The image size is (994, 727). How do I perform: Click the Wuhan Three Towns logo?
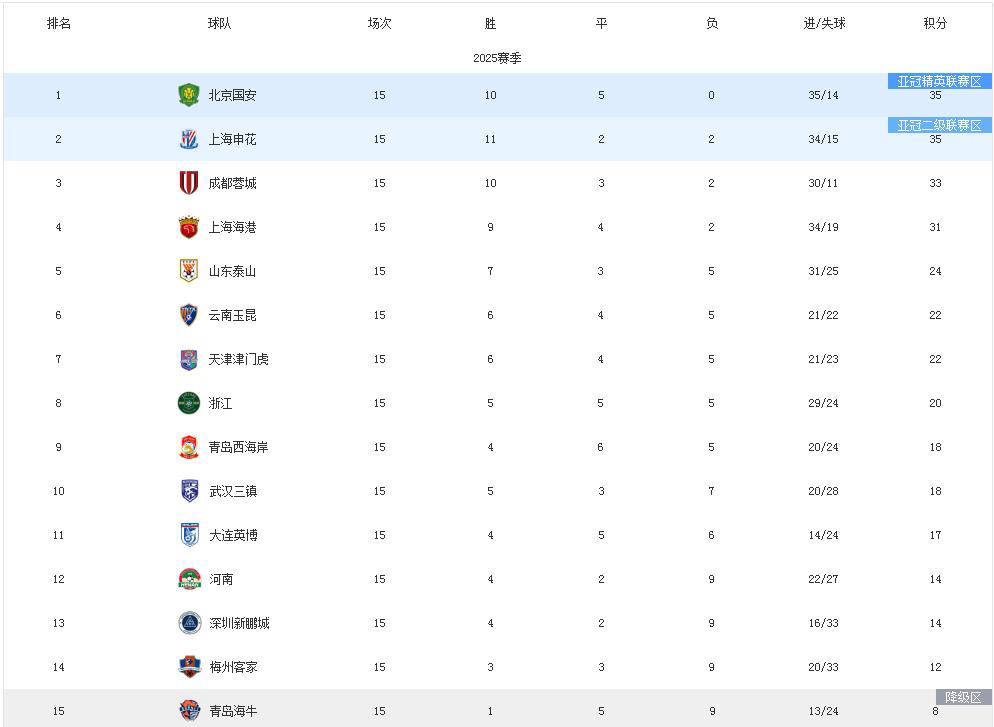point(189,491)
